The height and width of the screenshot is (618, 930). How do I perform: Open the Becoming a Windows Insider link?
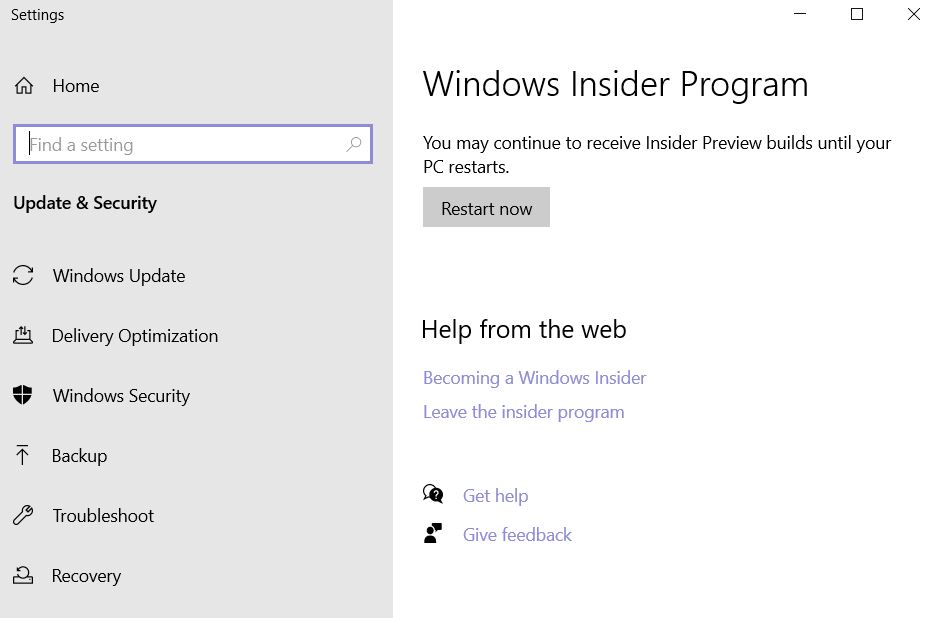[534, 378]
